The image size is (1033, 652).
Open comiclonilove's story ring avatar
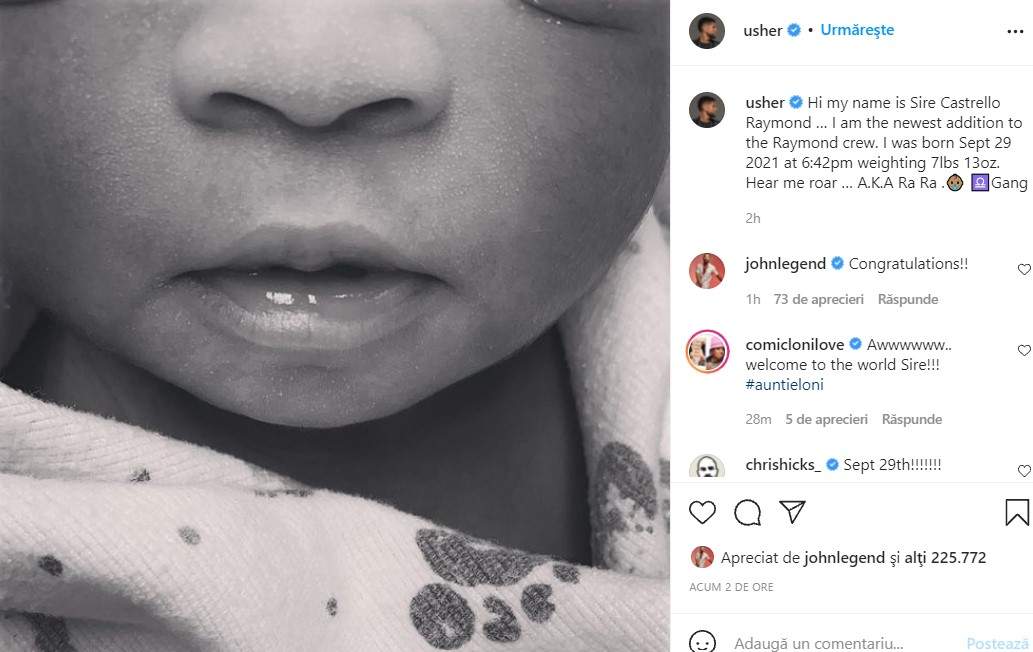point(707,351)
